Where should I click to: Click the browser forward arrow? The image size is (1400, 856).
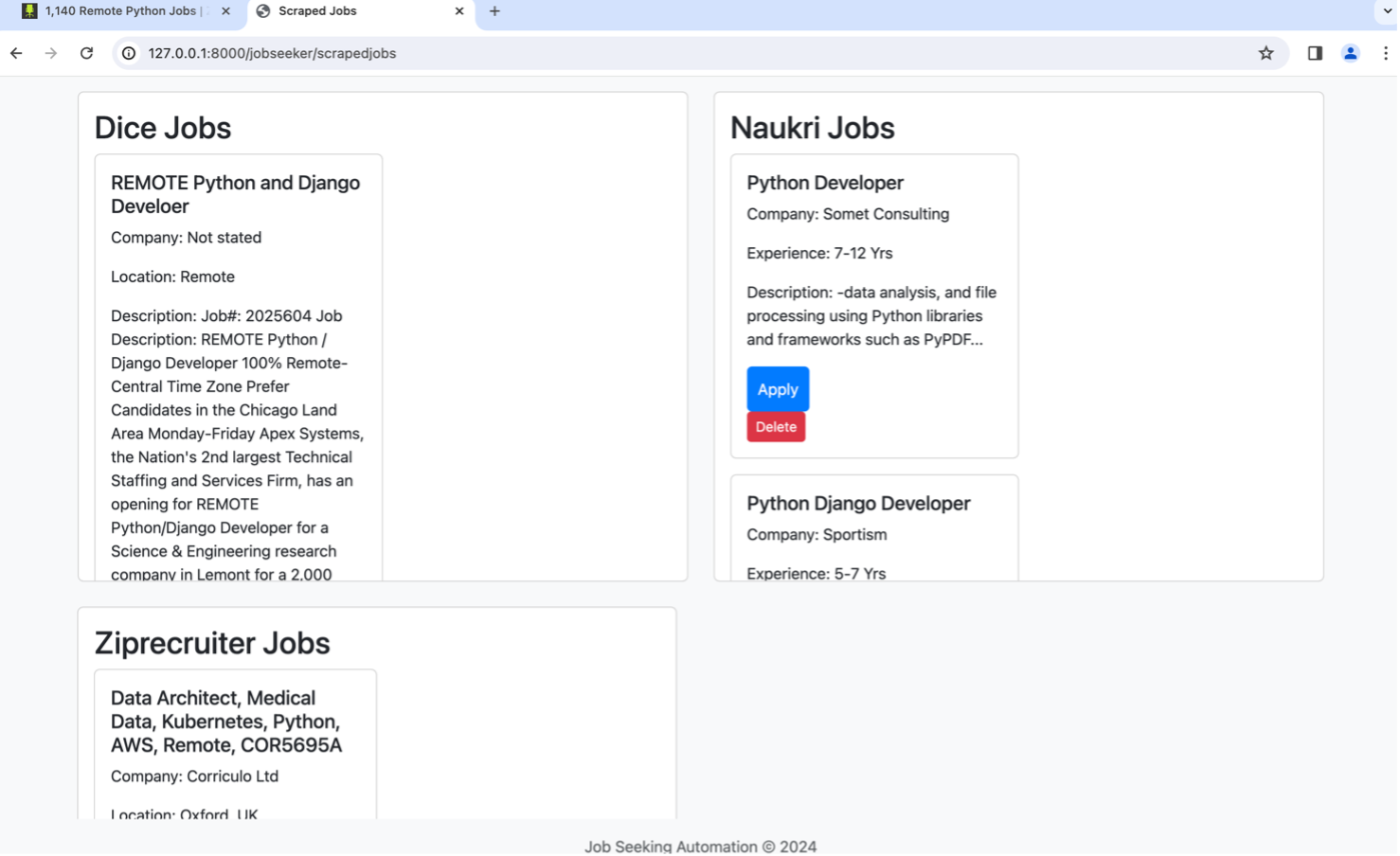[x=51, y=53]
